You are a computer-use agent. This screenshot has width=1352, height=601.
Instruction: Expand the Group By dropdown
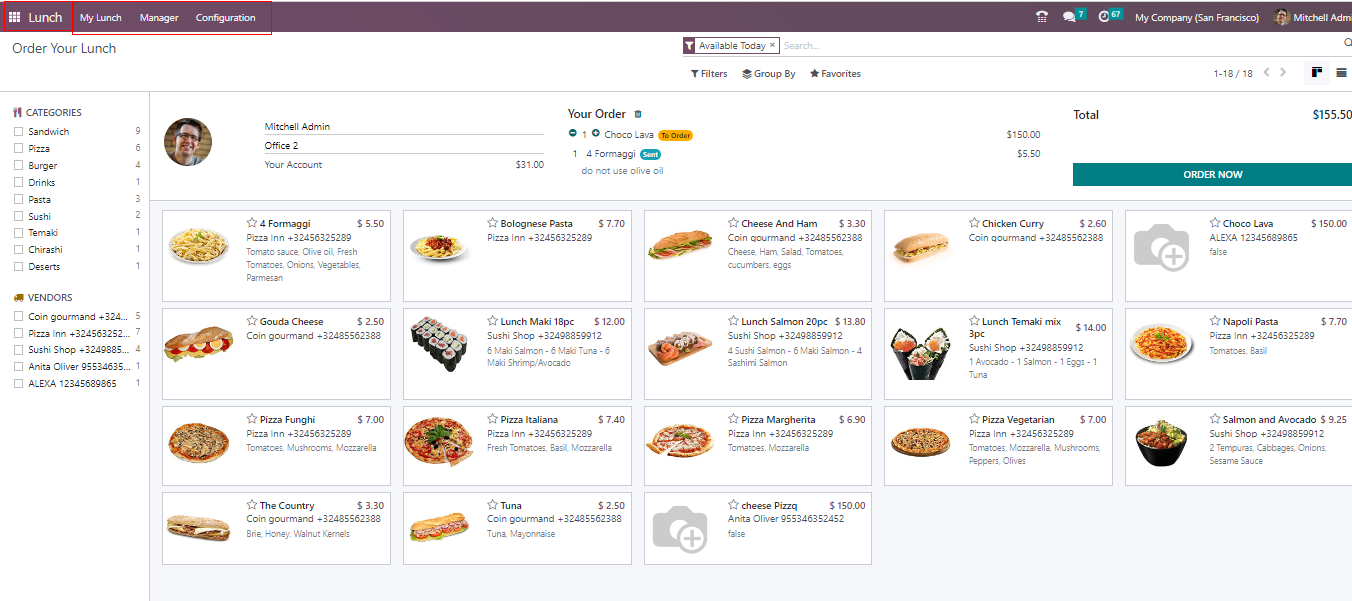pos(769,74)
